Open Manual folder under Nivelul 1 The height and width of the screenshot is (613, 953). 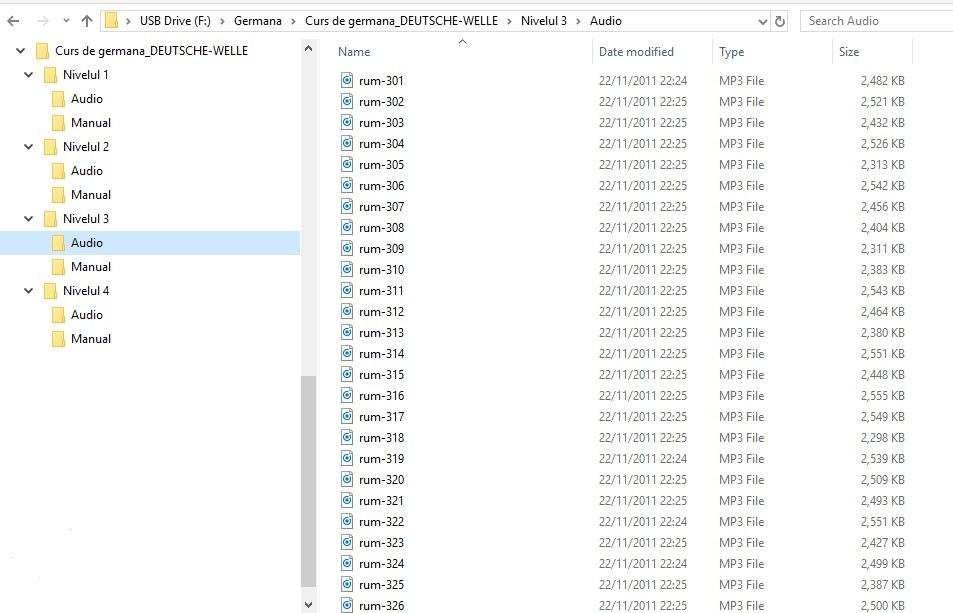click(91, 123)
